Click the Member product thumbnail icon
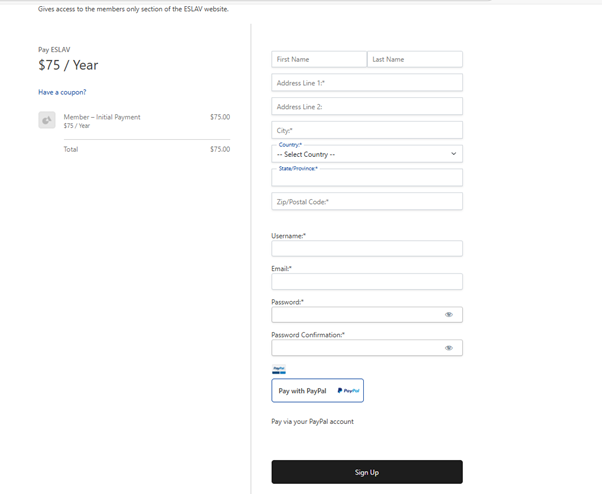The height and width of the screenshot is (494, 602). tap(47, 120)
